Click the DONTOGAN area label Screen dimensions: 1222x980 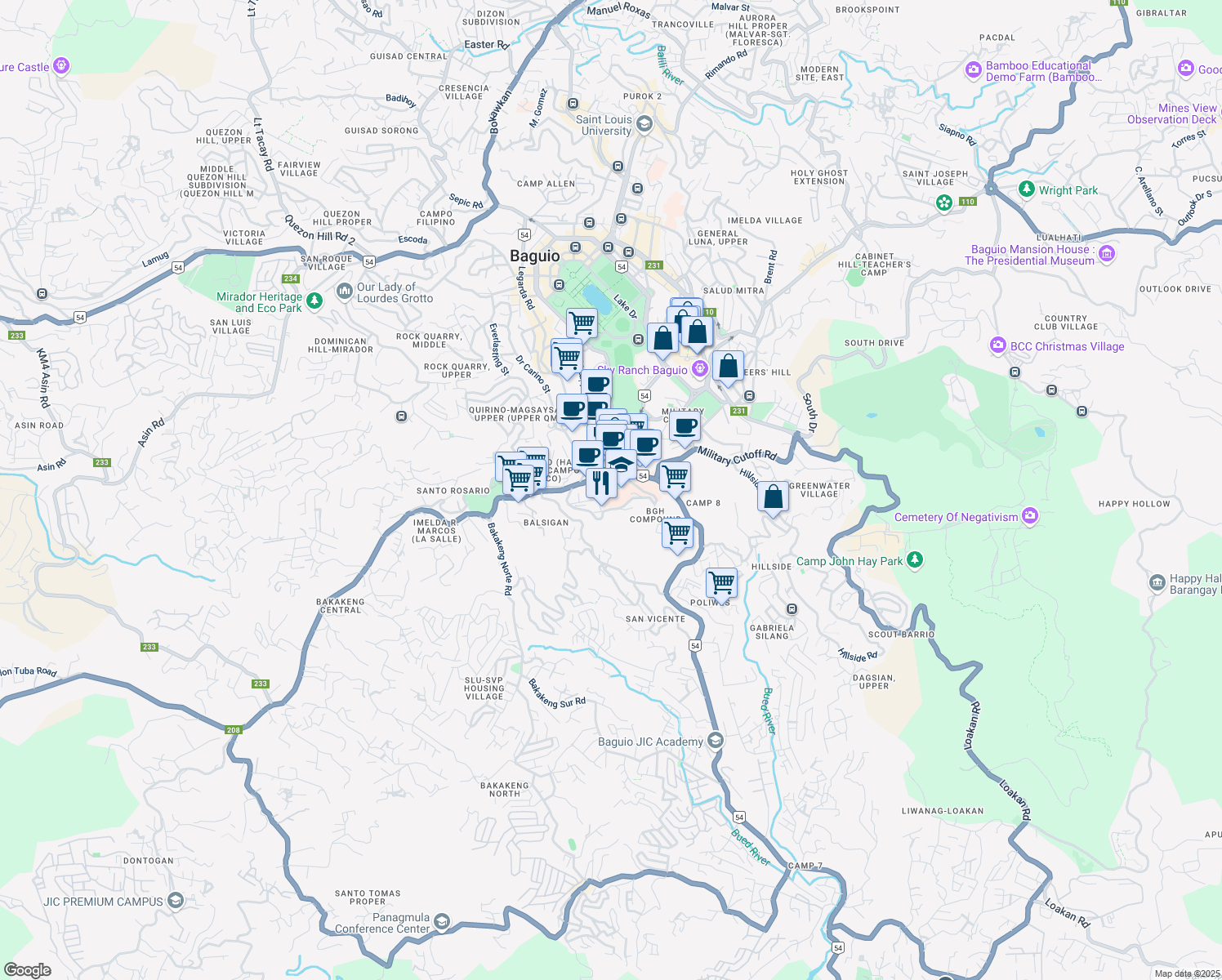coord(149,861)
